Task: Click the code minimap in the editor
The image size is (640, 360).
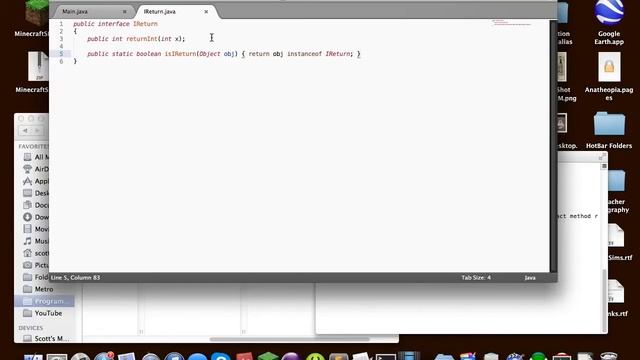Action: (512, 22)
